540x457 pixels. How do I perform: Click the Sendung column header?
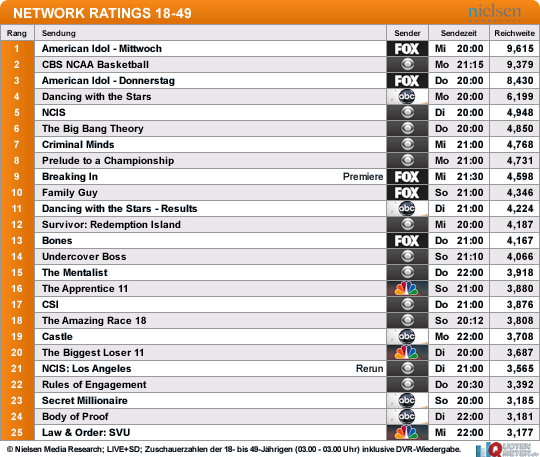[59, 33]
